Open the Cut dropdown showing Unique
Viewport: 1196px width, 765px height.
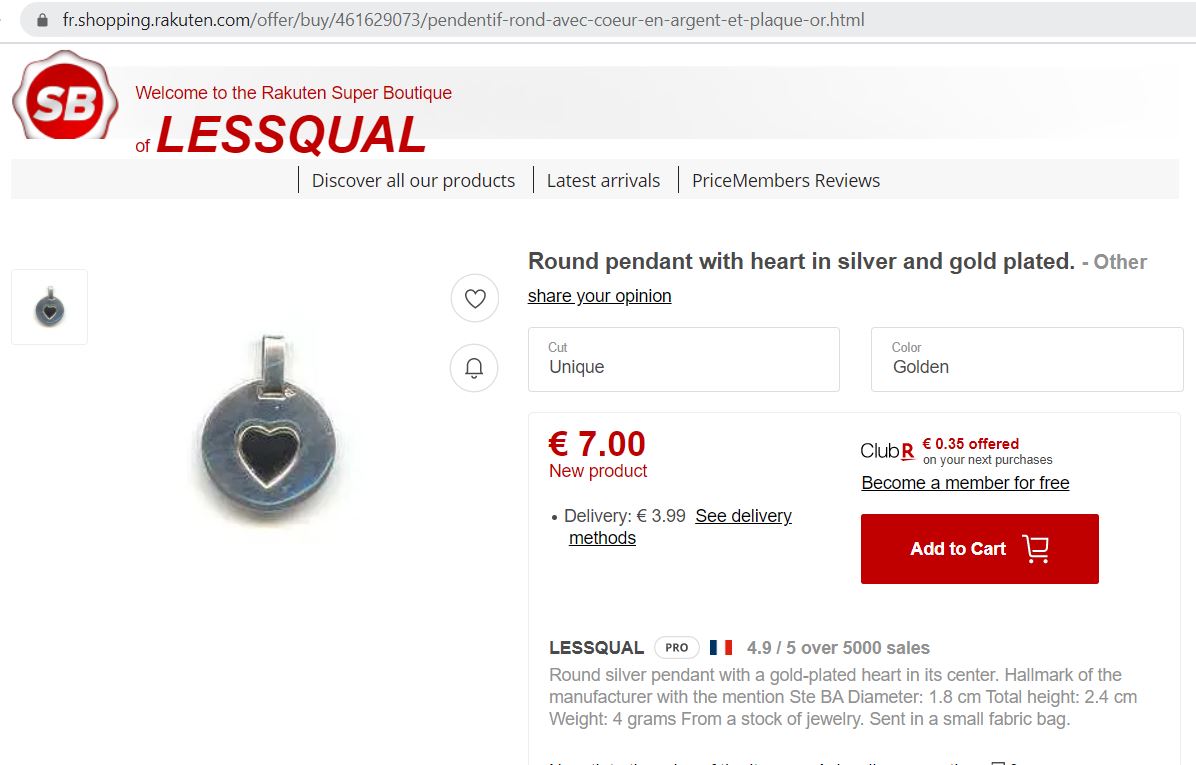pos(683,359)
